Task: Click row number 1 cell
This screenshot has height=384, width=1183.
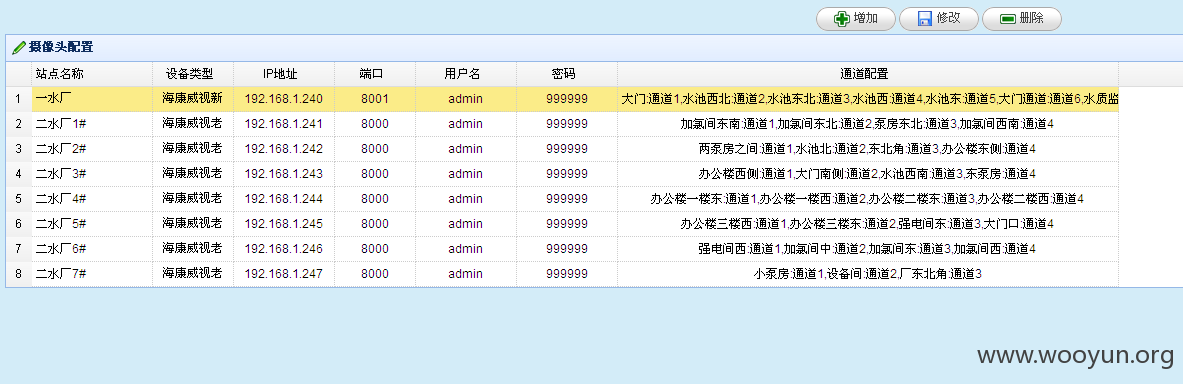Action: (x=19, y=99)
